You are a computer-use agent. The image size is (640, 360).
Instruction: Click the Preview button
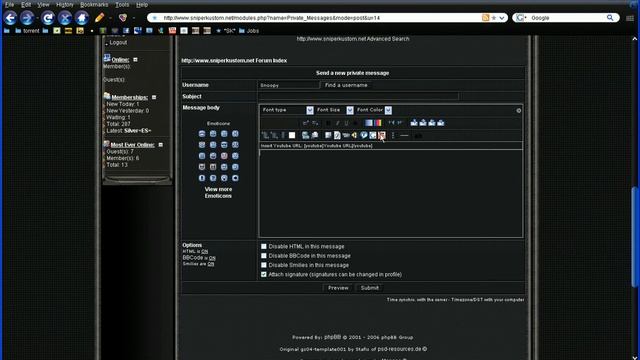click(x=338, y=288)
